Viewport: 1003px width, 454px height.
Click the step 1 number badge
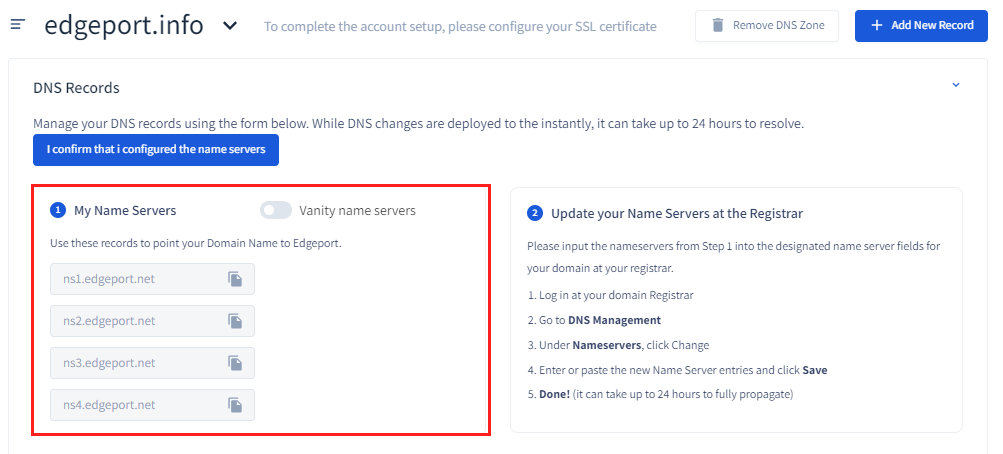point(58,211)
